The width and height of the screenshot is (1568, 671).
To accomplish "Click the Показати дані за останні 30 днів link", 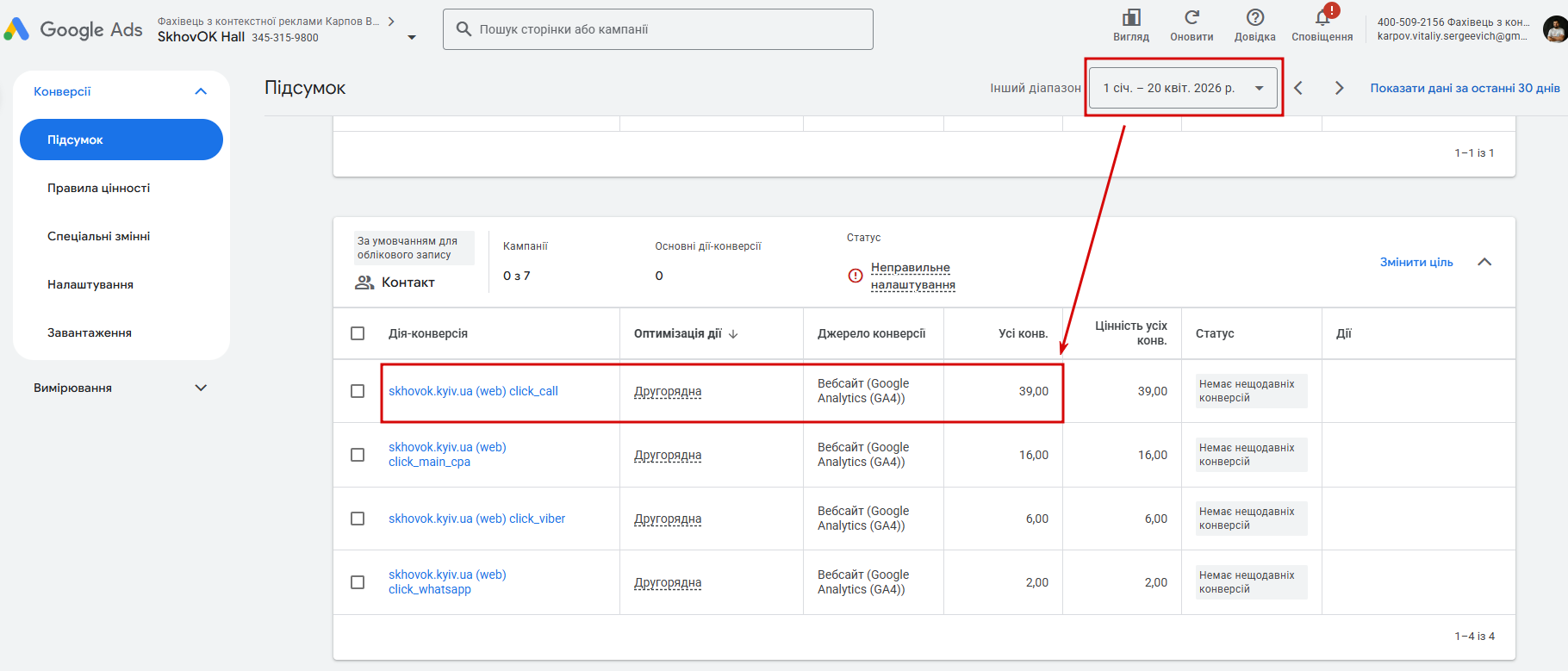I will click(1465, 88).
